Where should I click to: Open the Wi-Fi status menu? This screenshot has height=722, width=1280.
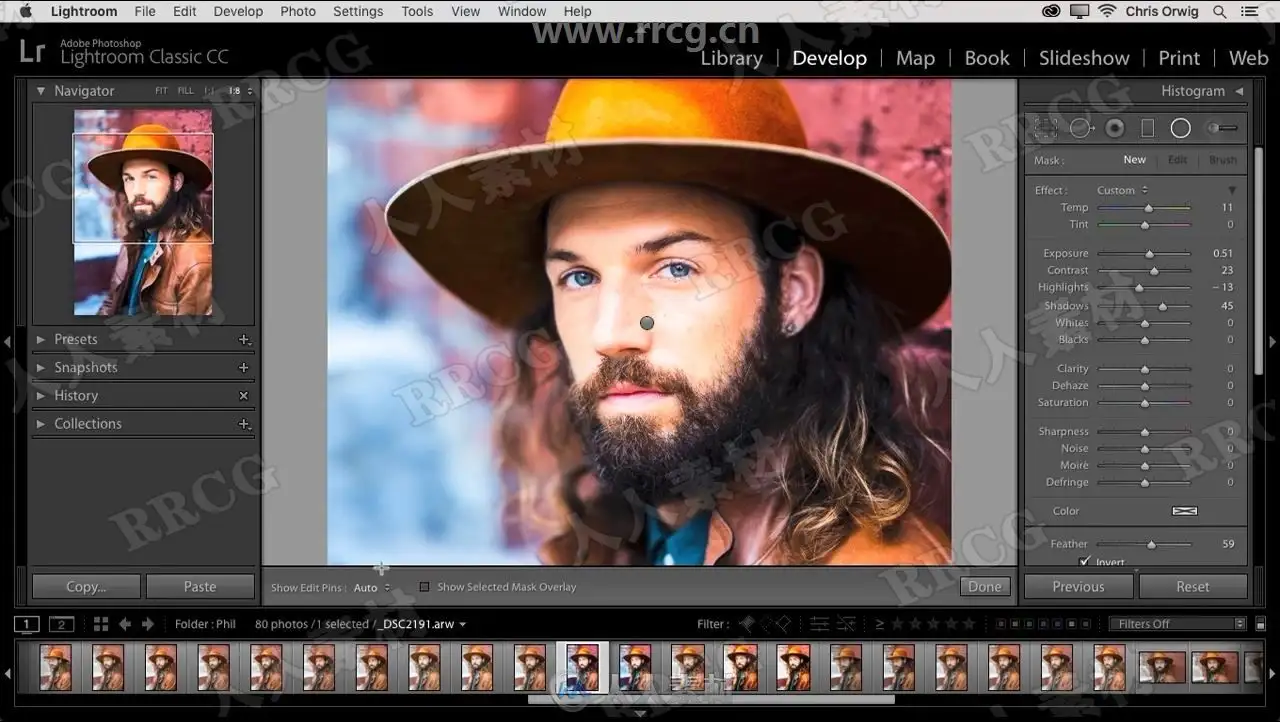pos(1107,11)
